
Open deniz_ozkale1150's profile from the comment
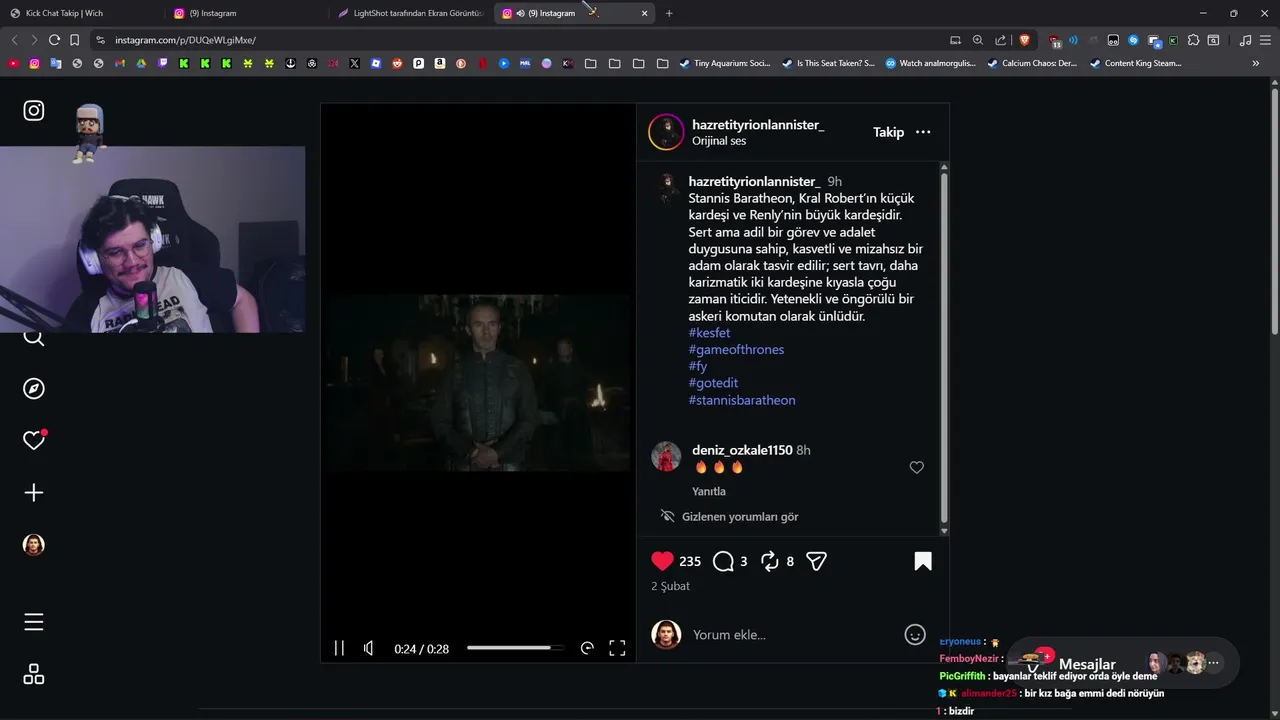pyautogui.click(x=742, y=450)
